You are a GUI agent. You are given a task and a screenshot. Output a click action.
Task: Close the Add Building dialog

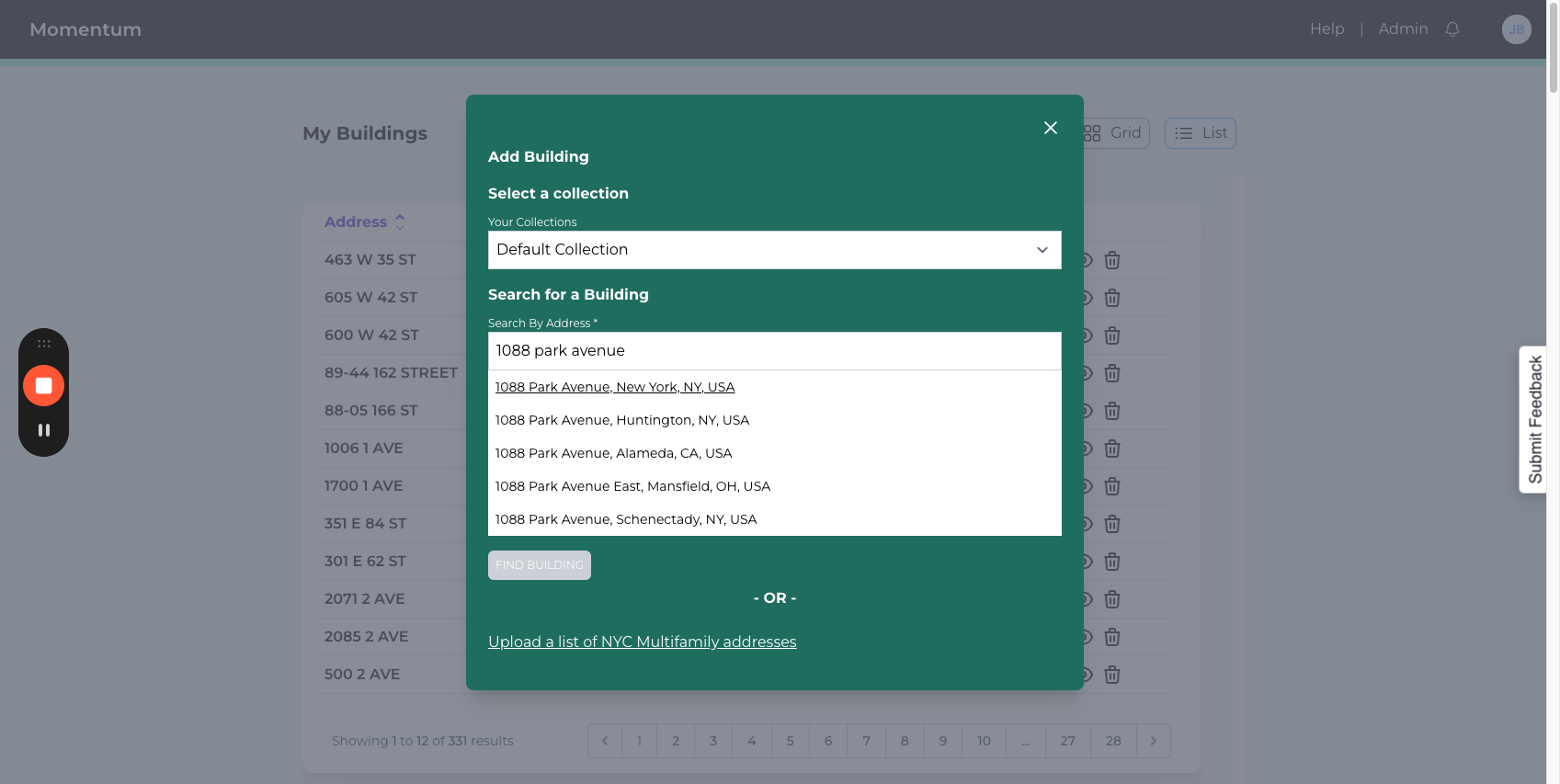pos(1051,128)
